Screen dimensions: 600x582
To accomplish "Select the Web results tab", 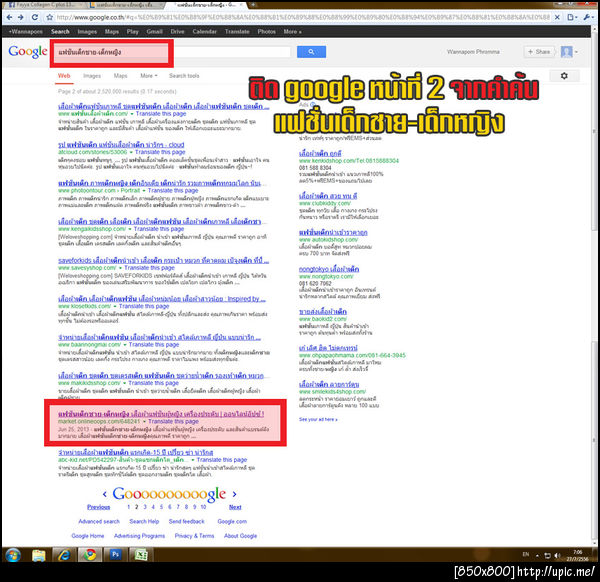I will tap(64, 76).
